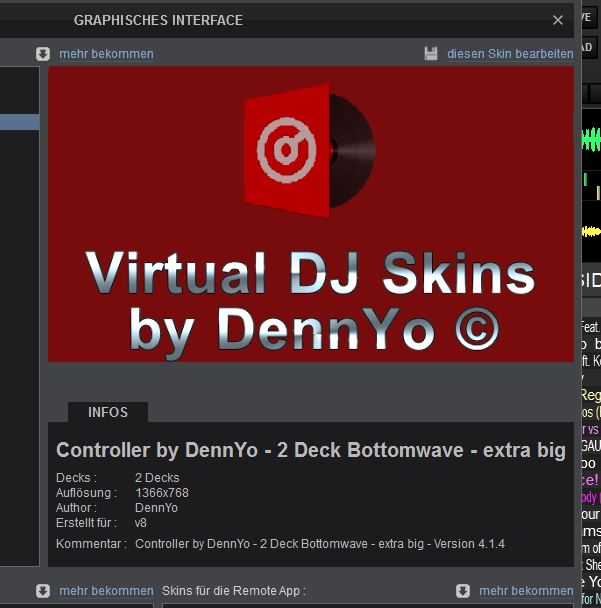Click the author value 'DennYo'
The image size is (601, 608).
pos(156,508)
